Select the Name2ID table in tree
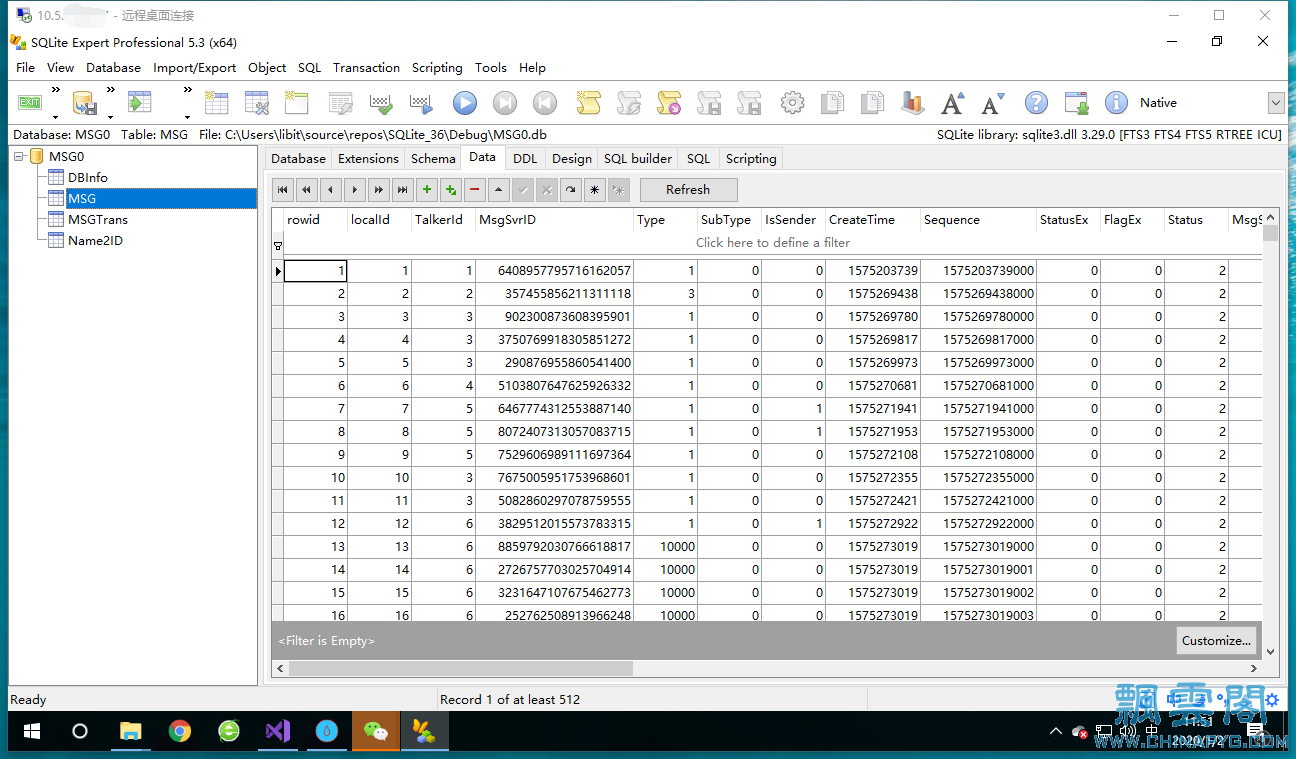 click(x=95, y=240)
